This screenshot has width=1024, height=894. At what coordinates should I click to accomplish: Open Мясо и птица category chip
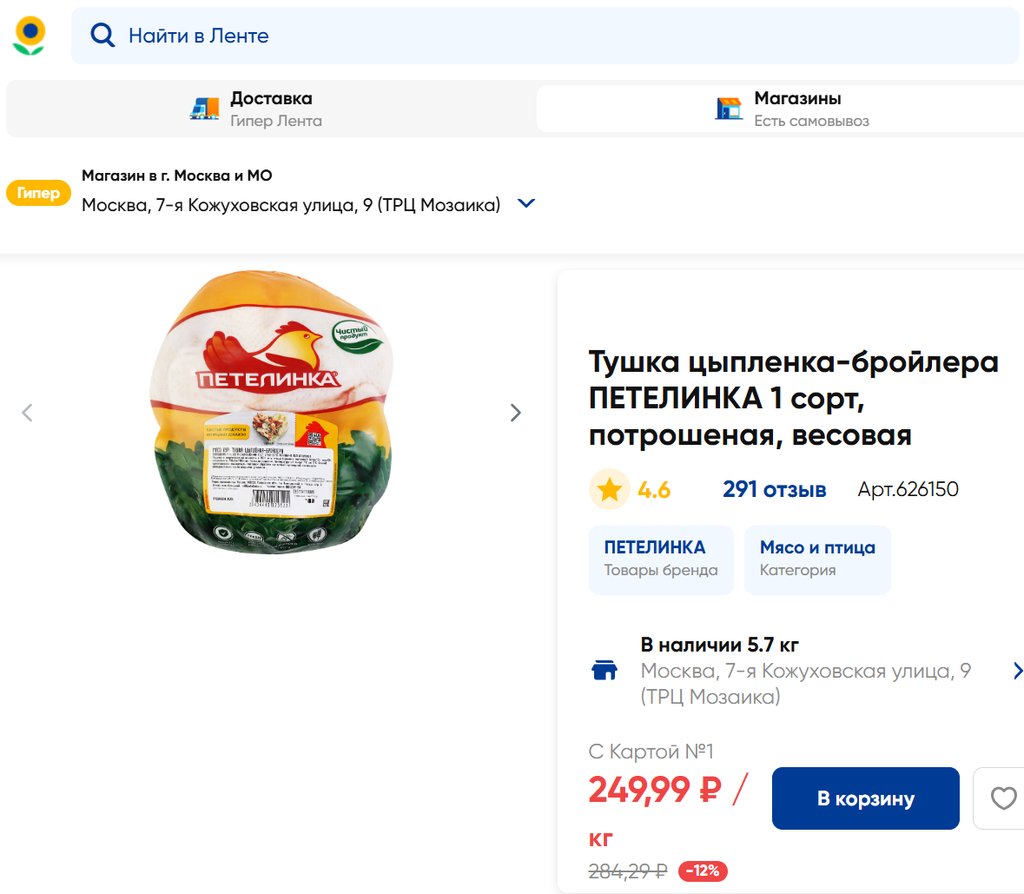[817, 559]
